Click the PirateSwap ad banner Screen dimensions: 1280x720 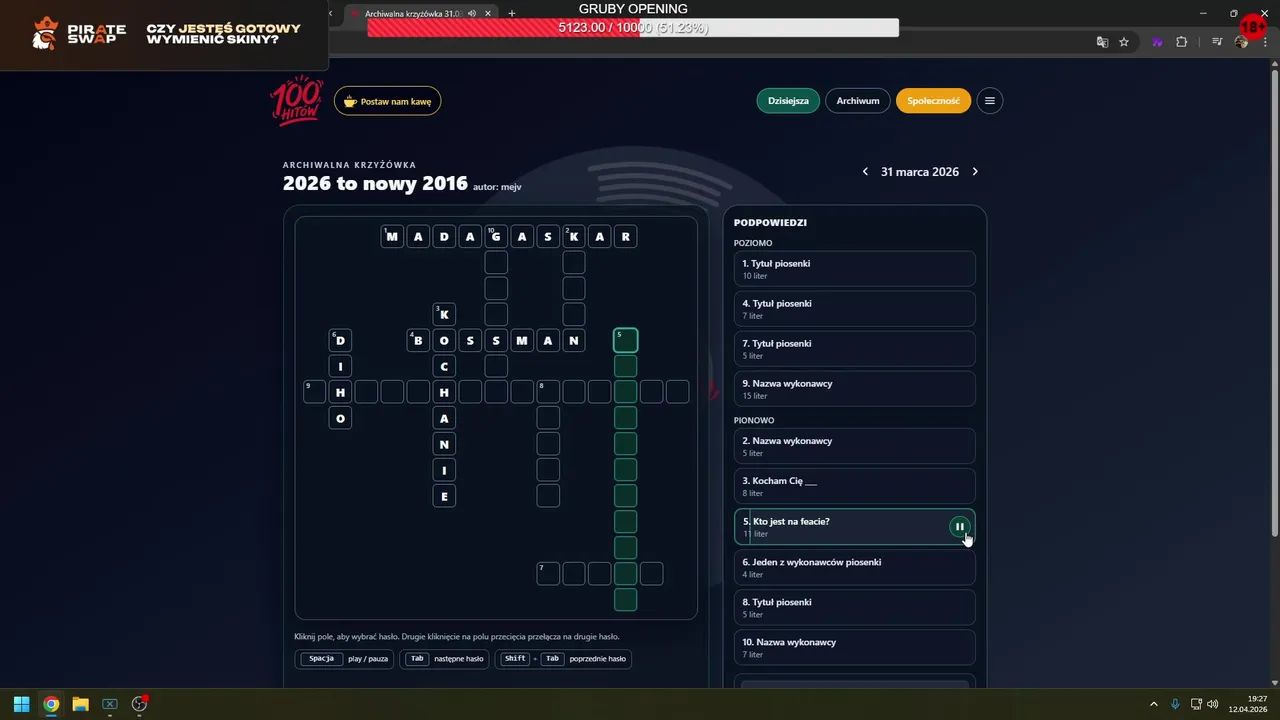(164, 35)
